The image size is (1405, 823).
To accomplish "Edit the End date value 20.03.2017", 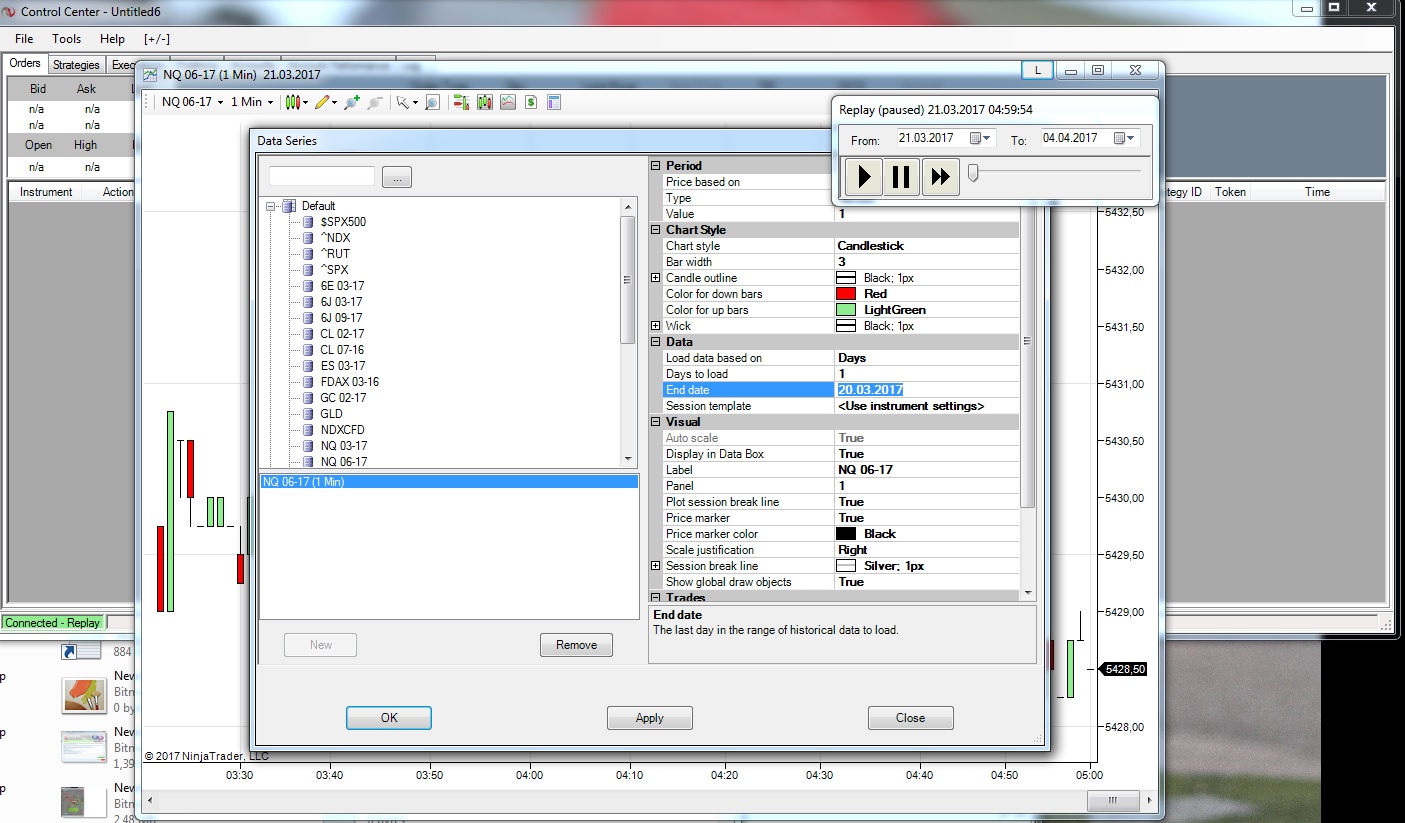I will pyautogui.click(x=926, y=390).
